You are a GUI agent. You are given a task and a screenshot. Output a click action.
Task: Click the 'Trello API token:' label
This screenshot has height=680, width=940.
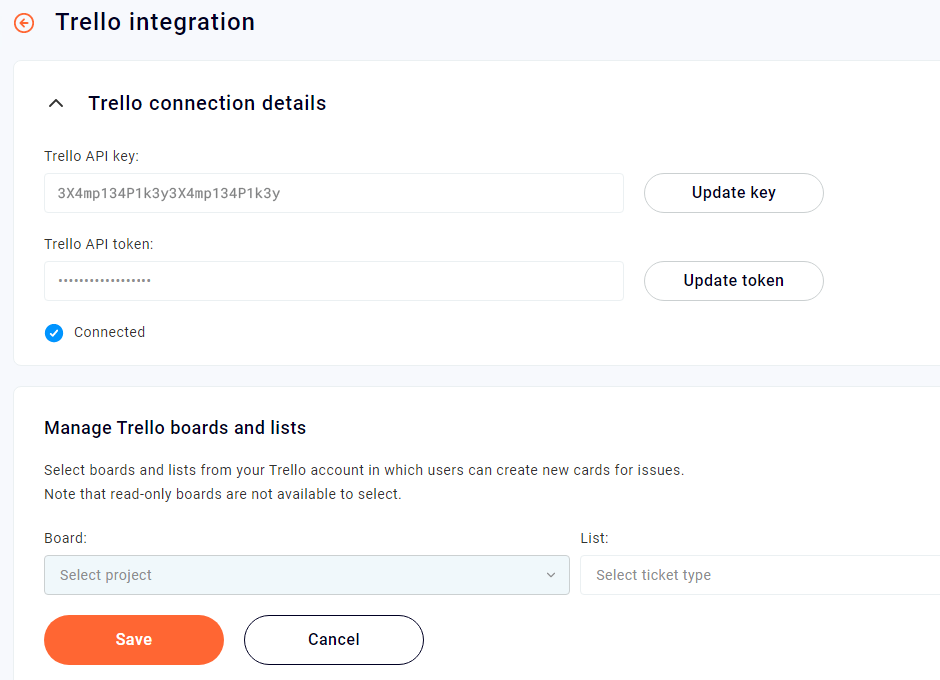point(99,244)
